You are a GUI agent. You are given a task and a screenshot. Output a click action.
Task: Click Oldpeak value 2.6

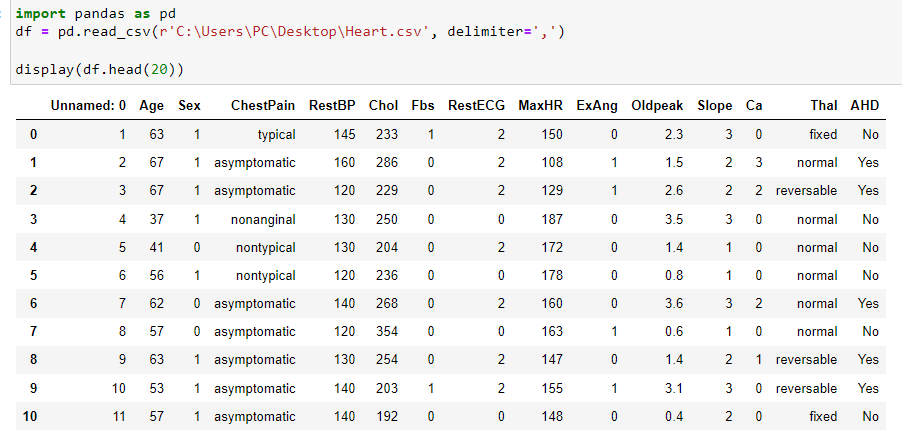tap(674, 191)
